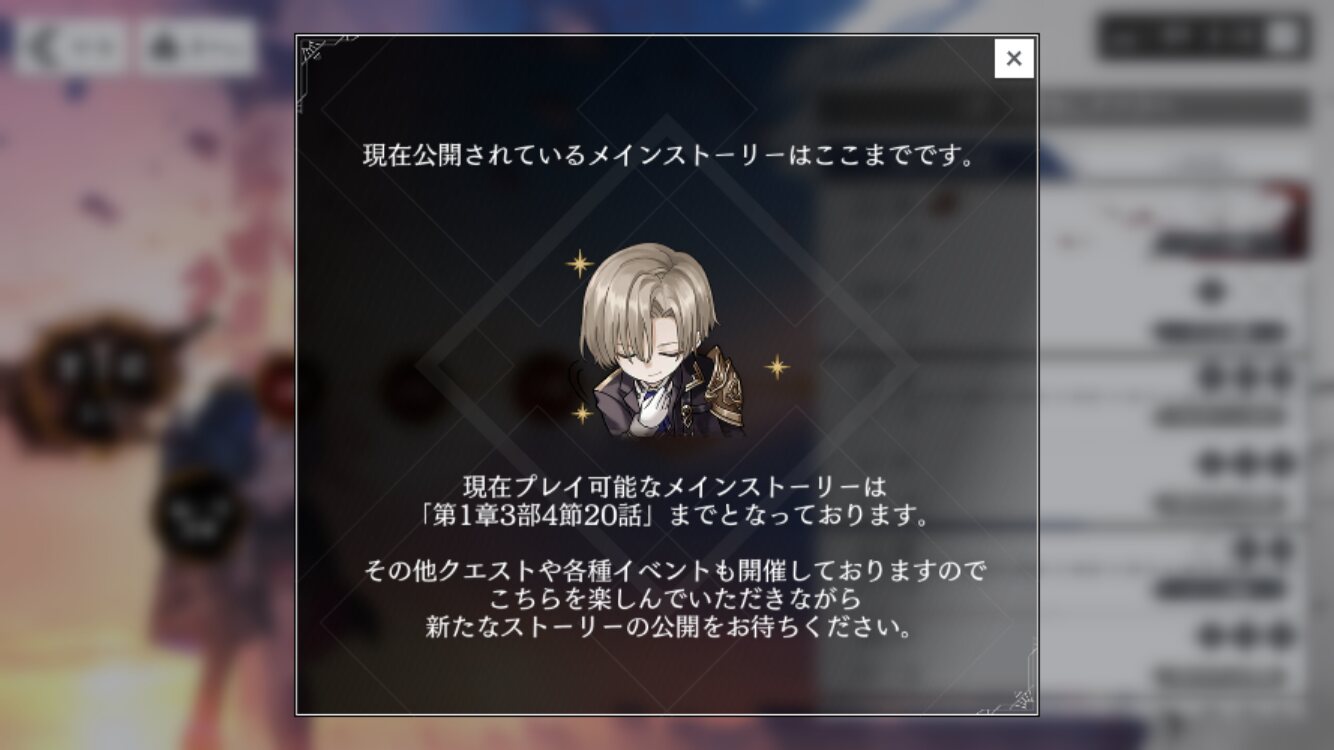Viewport: 1334px width, 750px height.
Task: Click the line こちらを楽しんでいただきながら
Action: coord(675,600)
